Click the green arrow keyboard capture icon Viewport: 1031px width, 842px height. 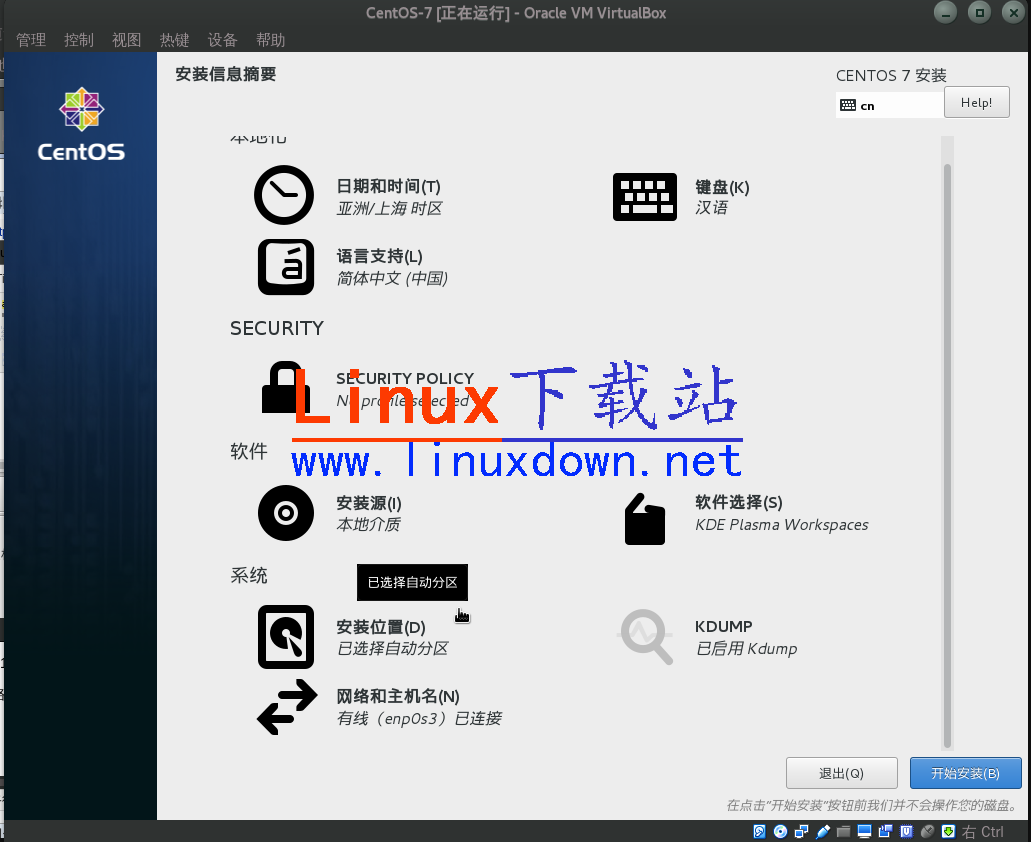(948, 831)
